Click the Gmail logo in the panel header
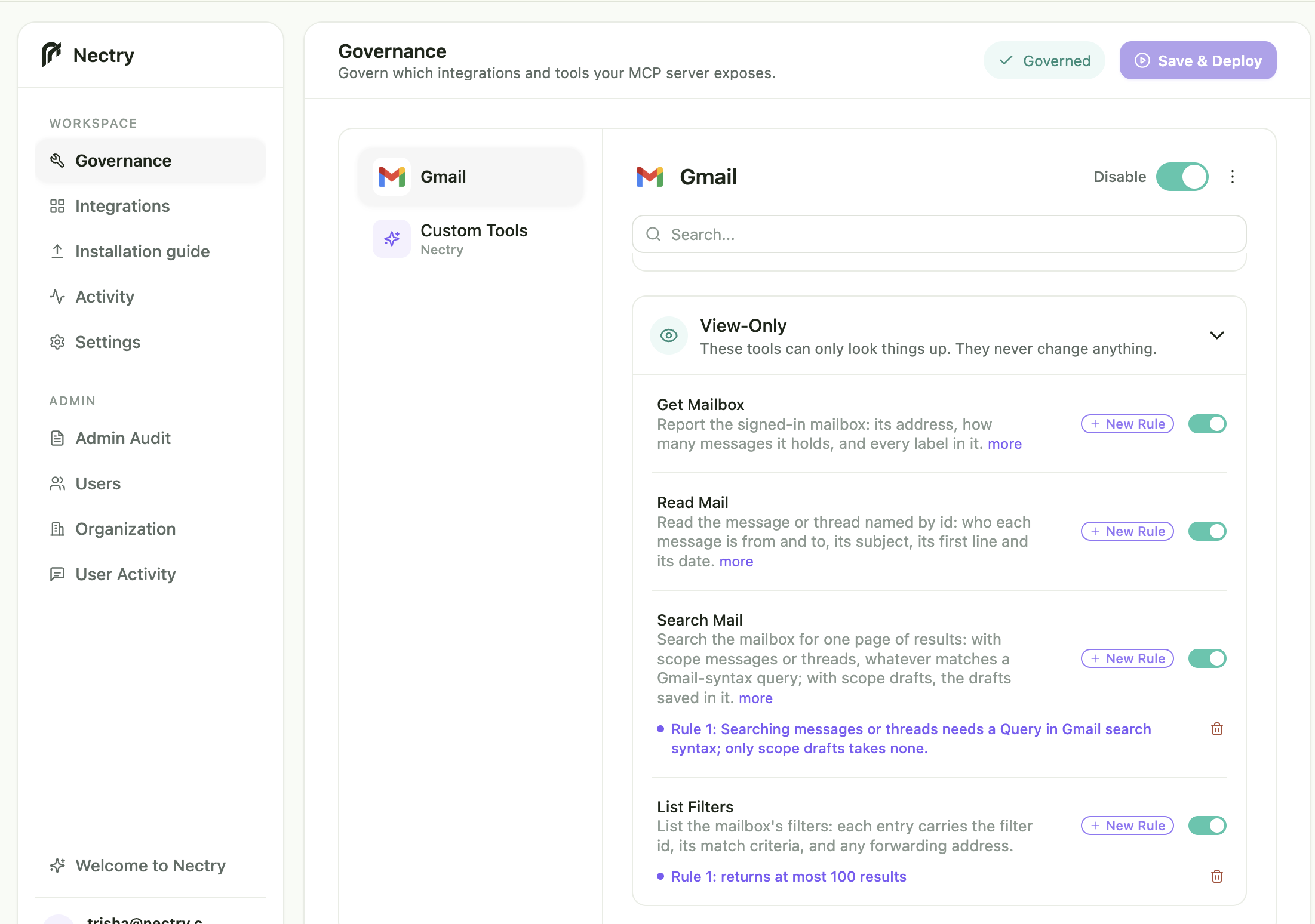Screen dimensions: 1315x924 (650, 177)
